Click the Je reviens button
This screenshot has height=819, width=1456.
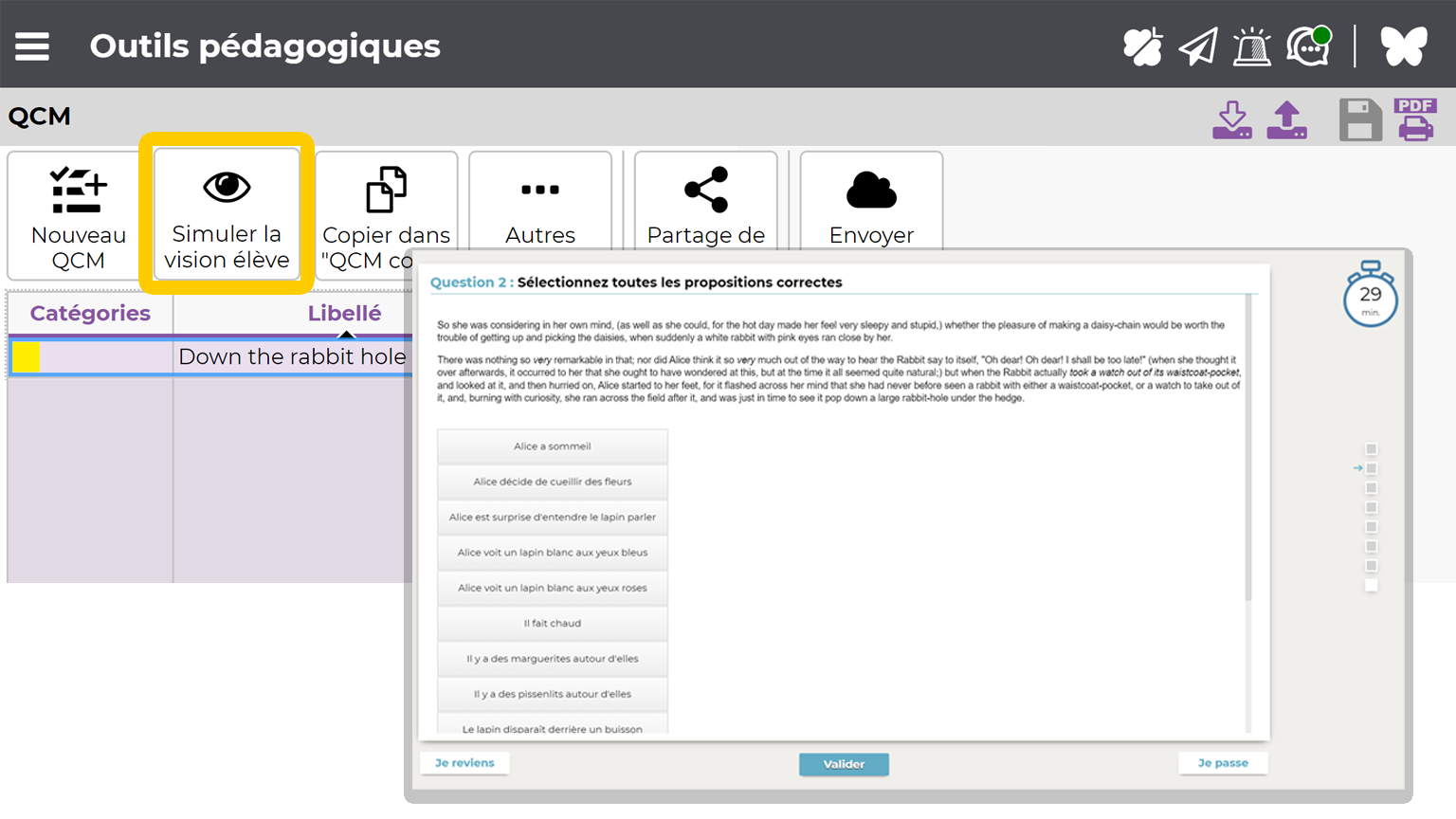pos(464,763)
